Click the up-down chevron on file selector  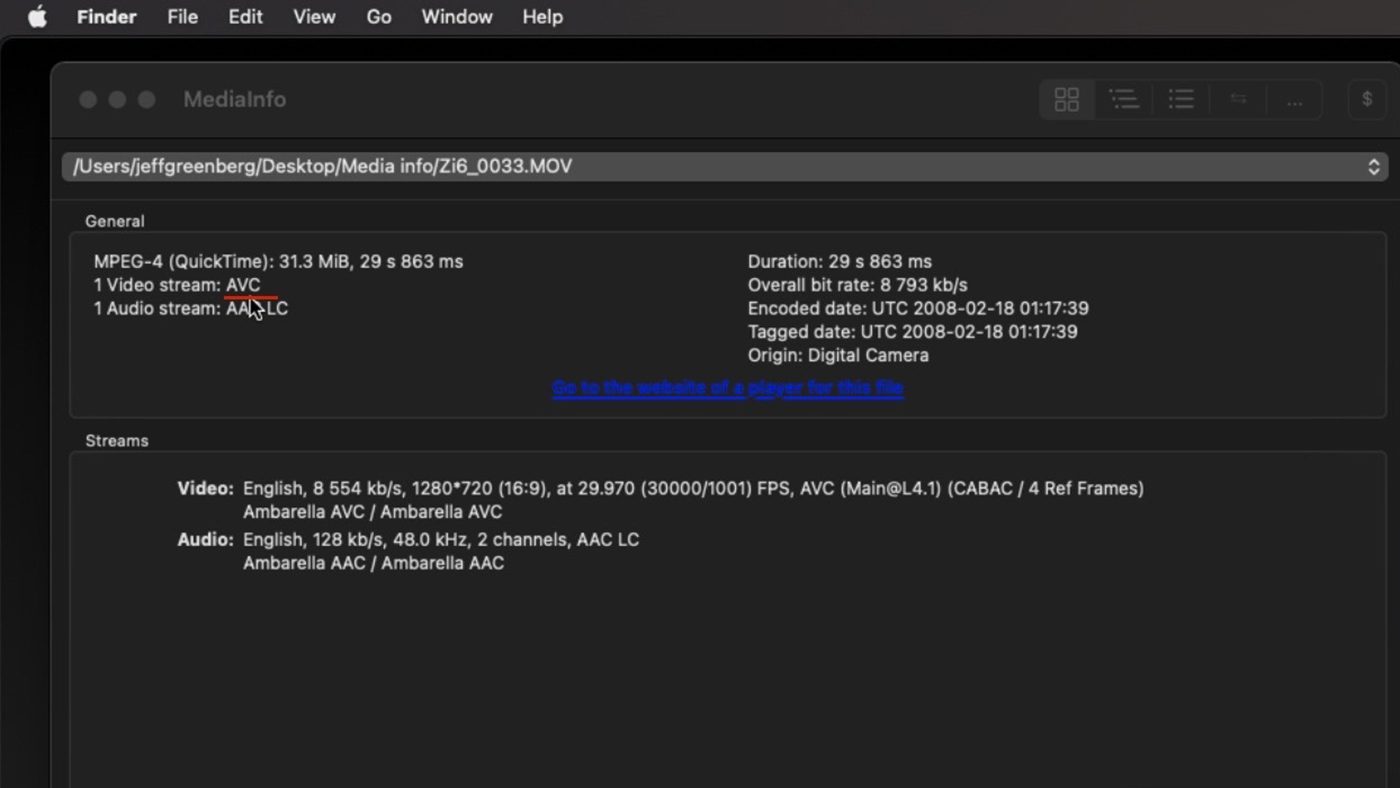tap(1373, 166)
